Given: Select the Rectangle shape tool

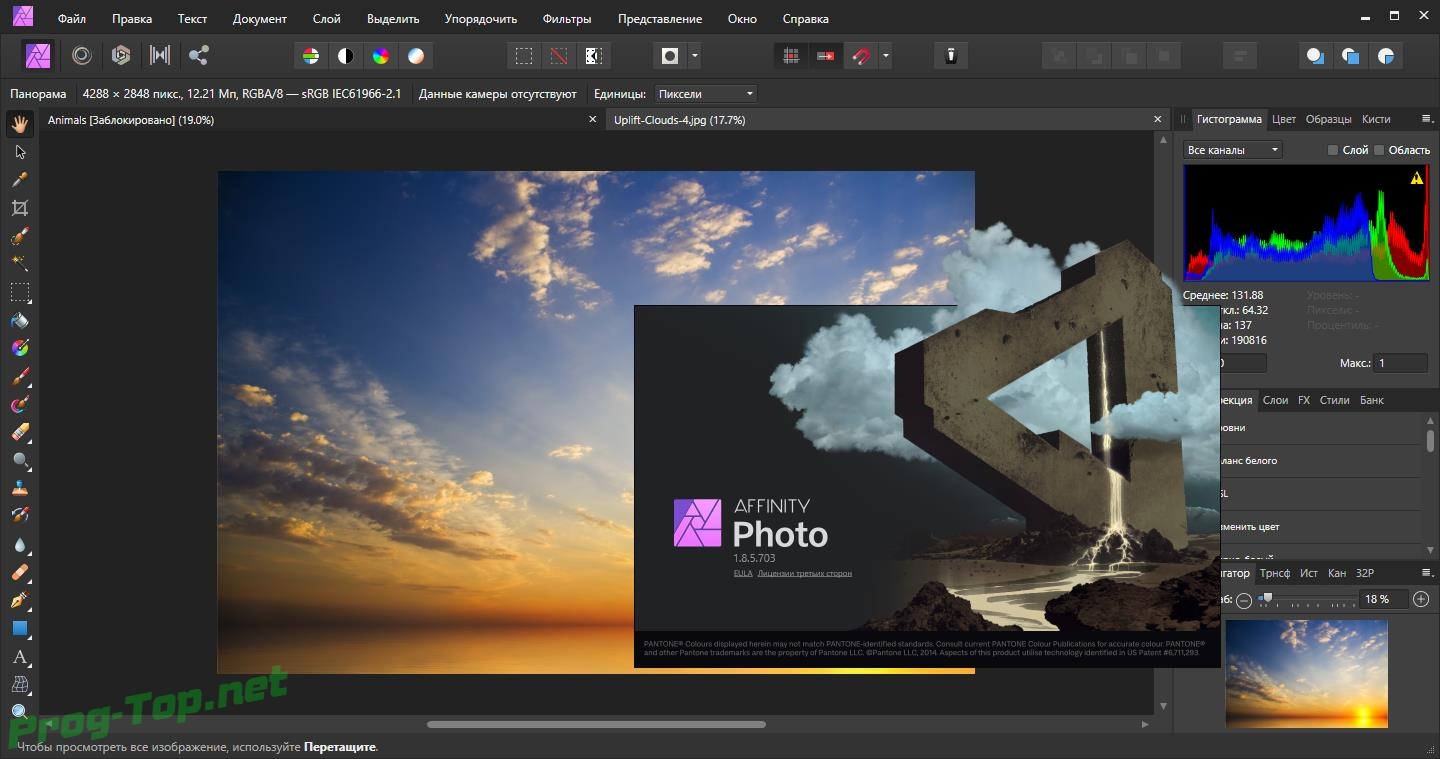Looking at the screenshot, I should [x=19, y=629].
